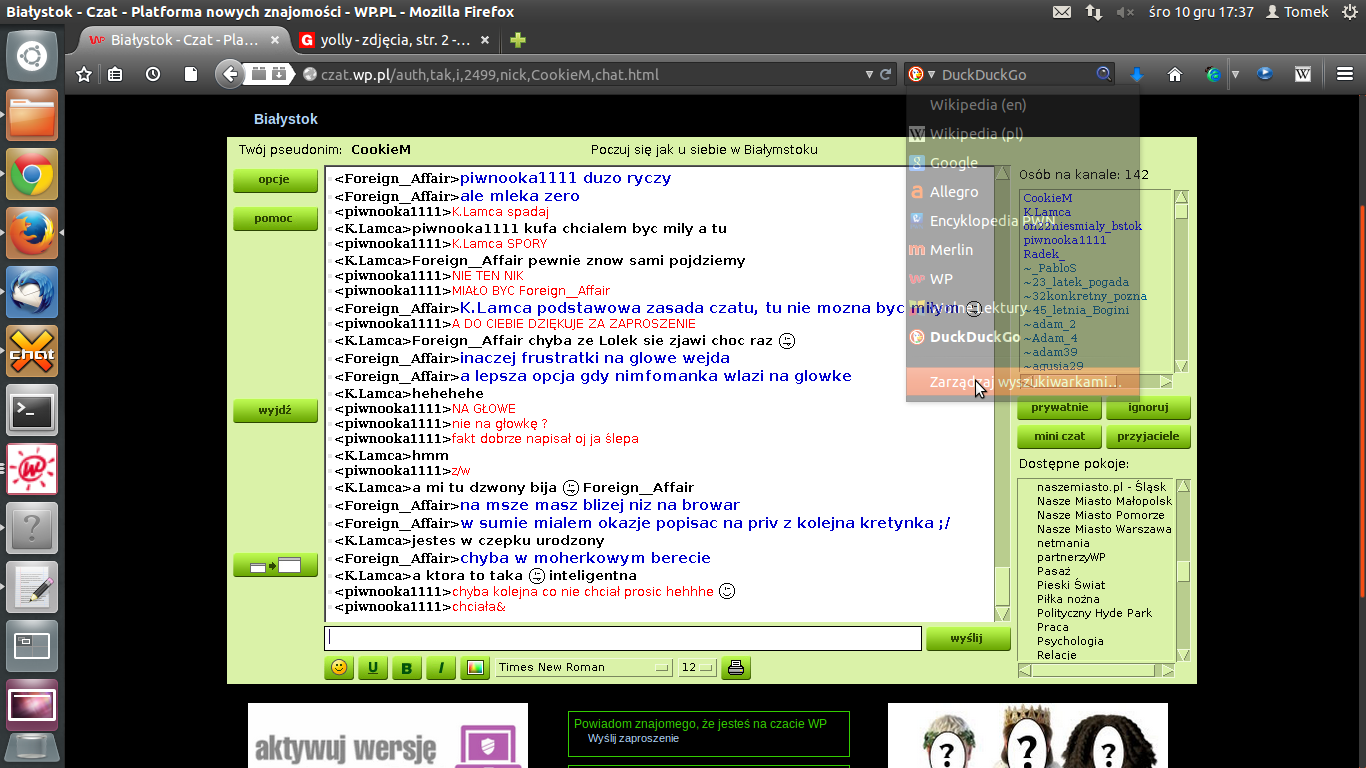
Task: Open the mini czat button
Action: 1059,436
